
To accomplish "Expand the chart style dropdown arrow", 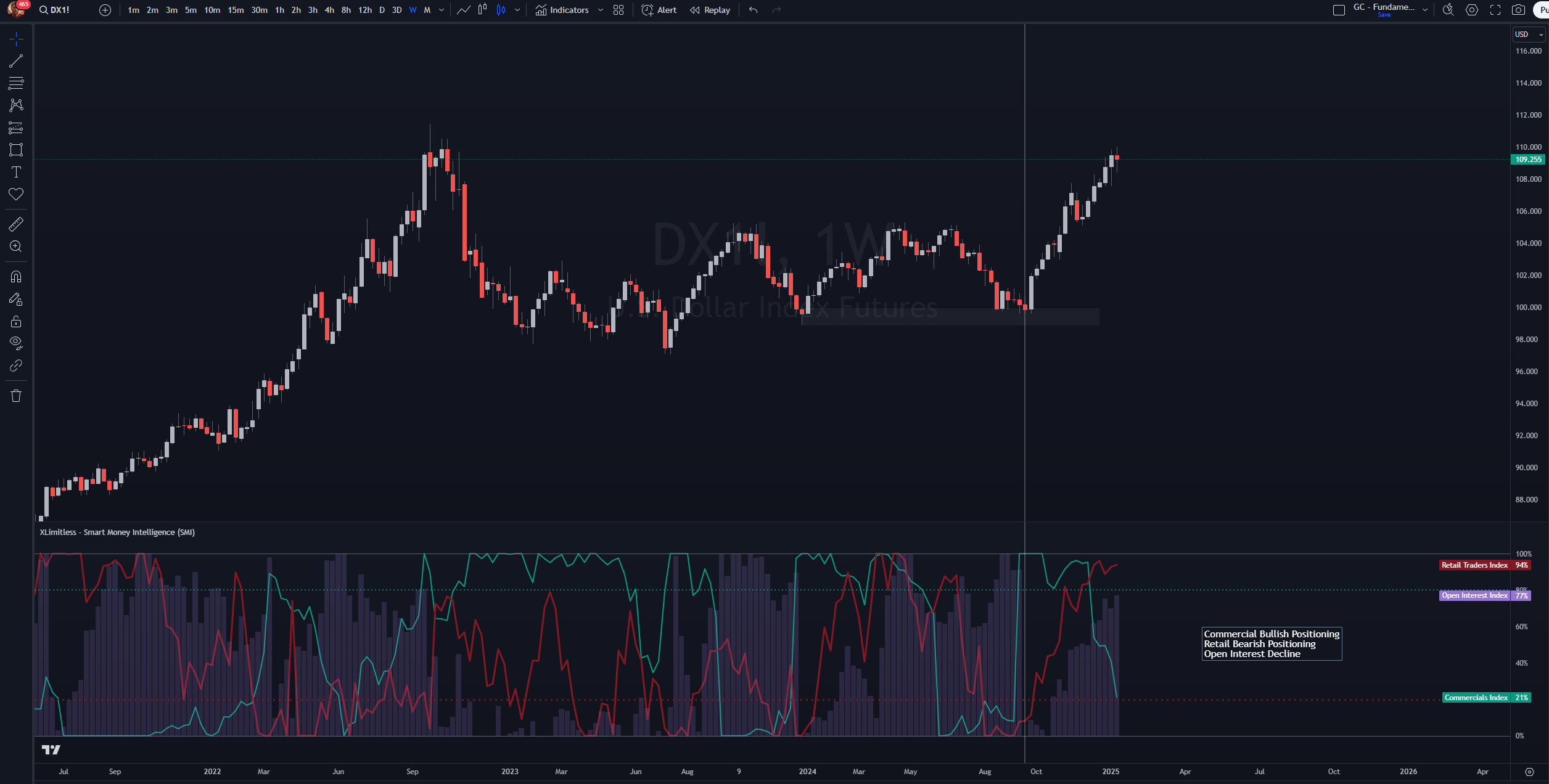I will point(517,10).
